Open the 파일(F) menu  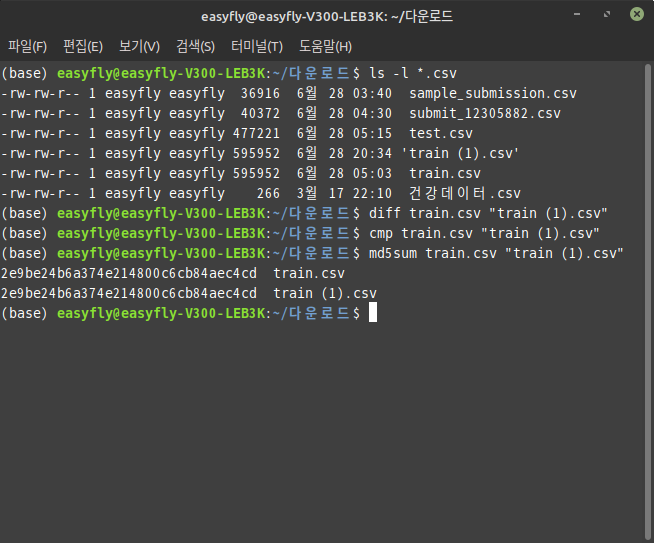coord(28,46)
